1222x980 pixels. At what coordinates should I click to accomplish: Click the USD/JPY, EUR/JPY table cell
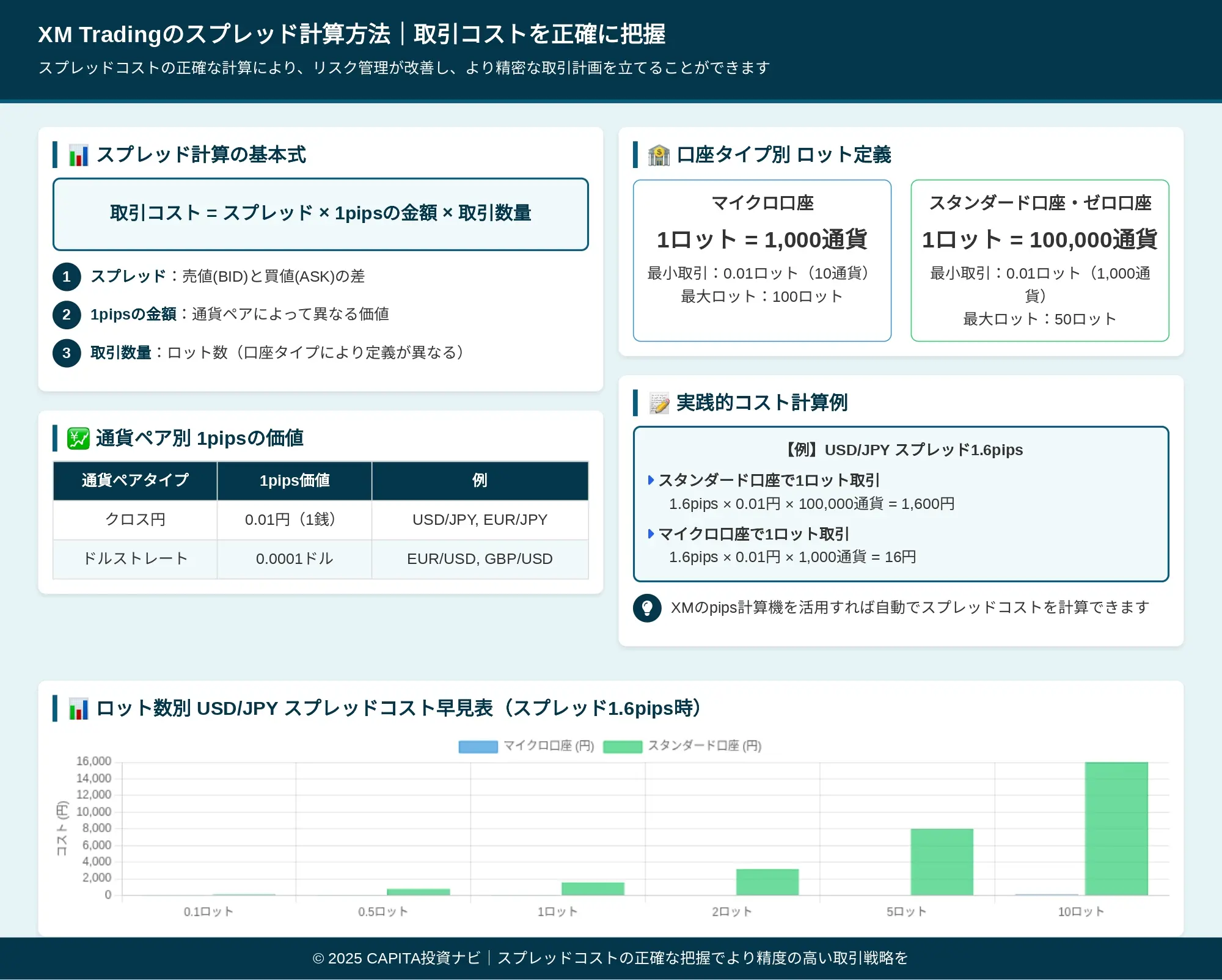[480, 520]
